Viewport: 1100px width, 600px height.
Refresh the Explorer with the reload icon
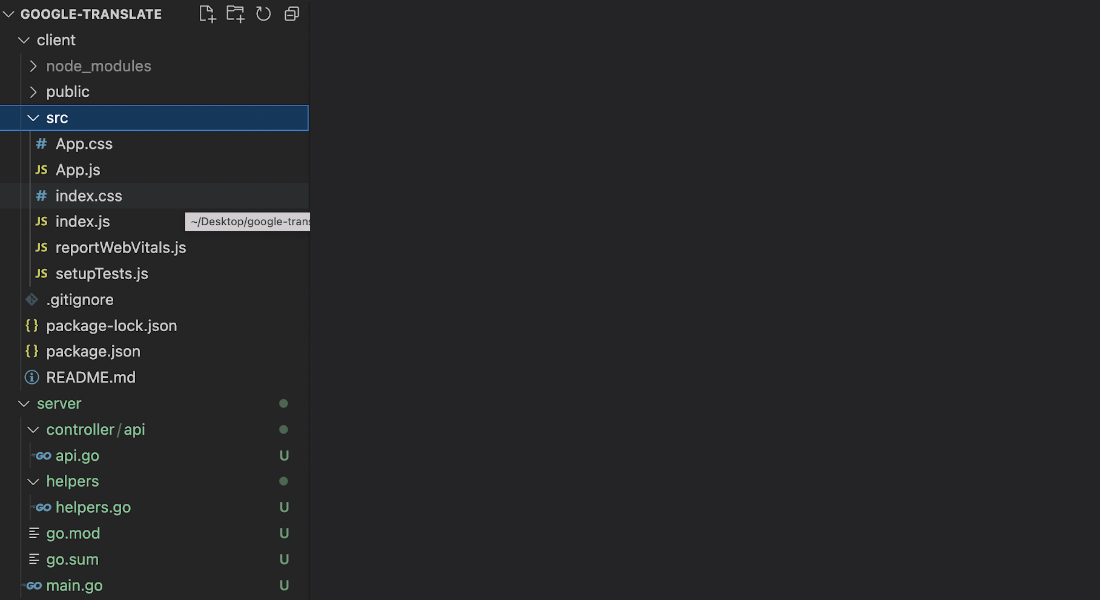tap(263, 14)
